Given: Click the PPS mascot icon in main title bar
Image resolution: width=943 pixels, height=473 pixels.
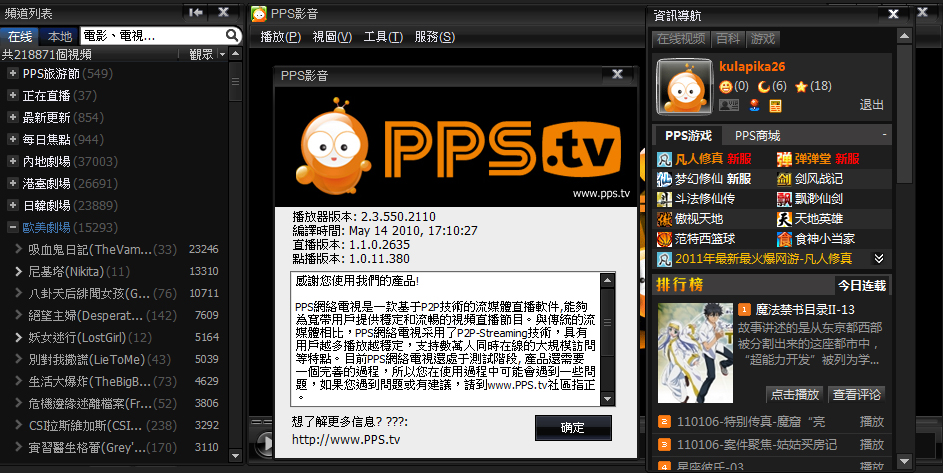Looking at the screenshot, I should click(x=259, y=13).
